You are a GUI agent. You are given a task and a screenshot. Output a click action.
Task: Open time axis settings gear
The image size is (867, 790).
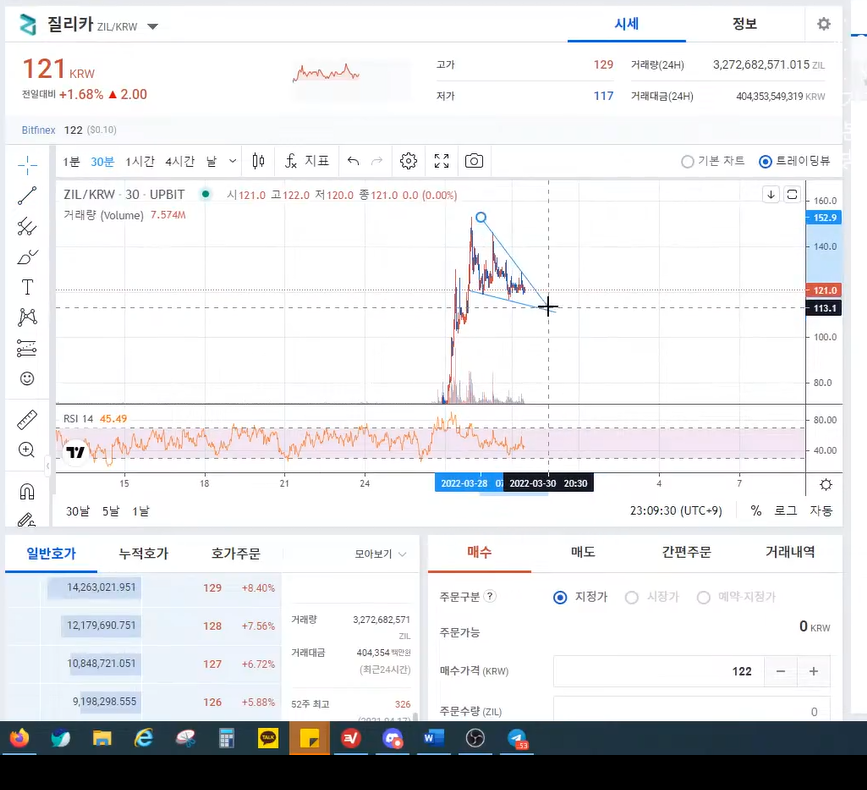pos(826,485)
